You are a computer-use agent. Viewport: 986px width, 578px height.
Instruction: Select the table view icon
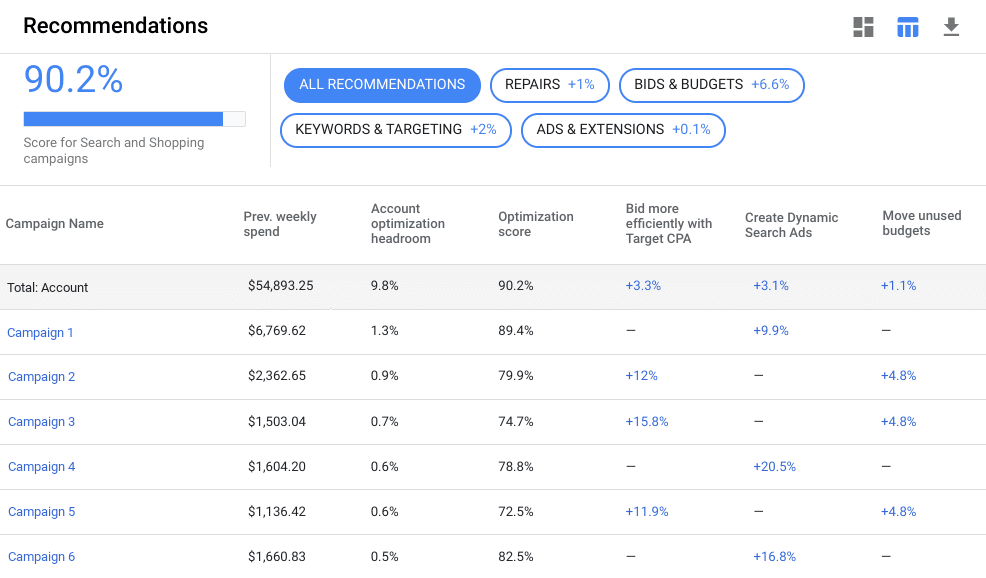pos(907,27)
